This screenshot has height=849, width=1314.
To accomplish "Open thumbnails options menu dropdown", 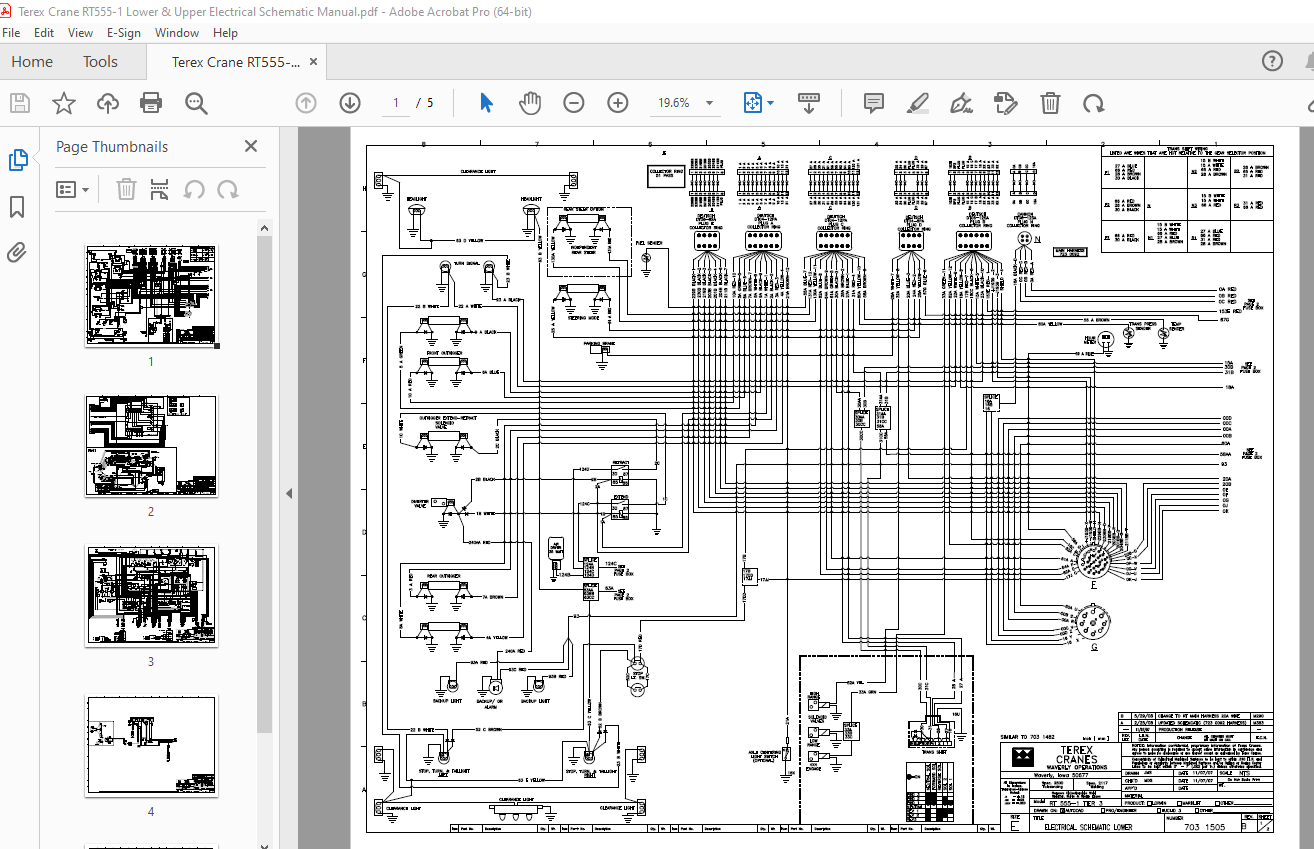I will pyautogui.click(x=73, y=188).
